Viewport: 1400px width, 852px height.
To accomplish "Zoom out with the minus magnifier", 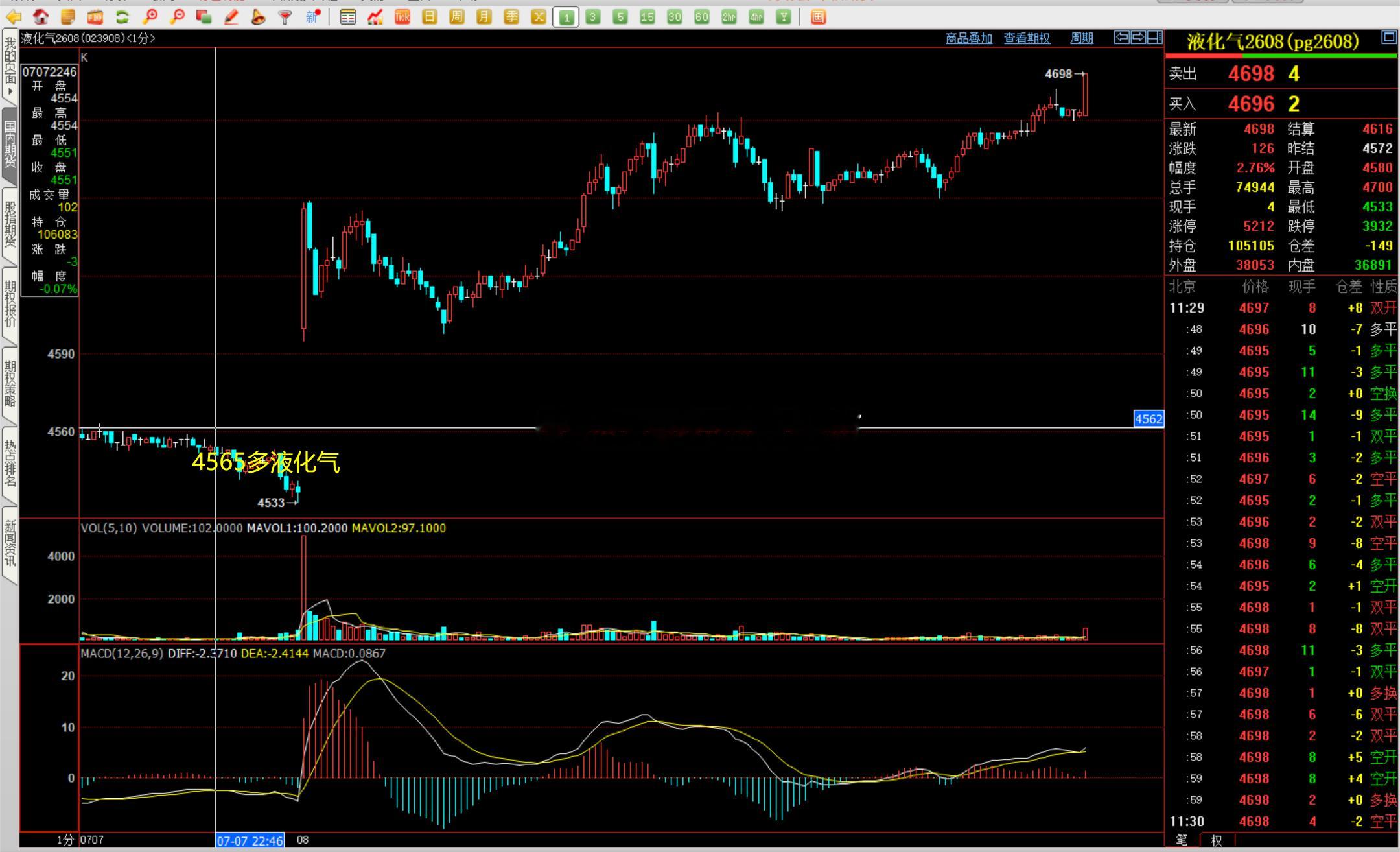I will point(177,17).
